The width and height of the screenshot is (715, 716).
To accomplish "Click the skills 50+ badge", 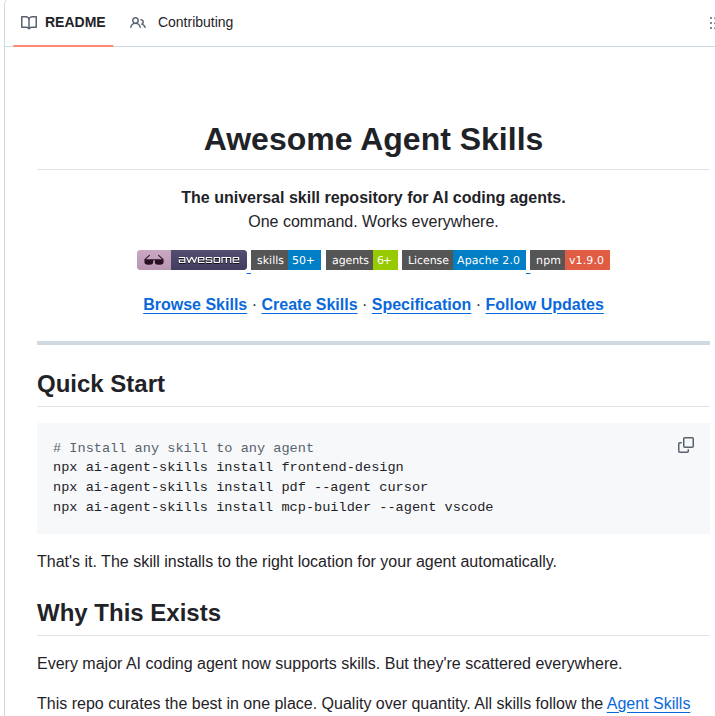I will pos(286,260).
